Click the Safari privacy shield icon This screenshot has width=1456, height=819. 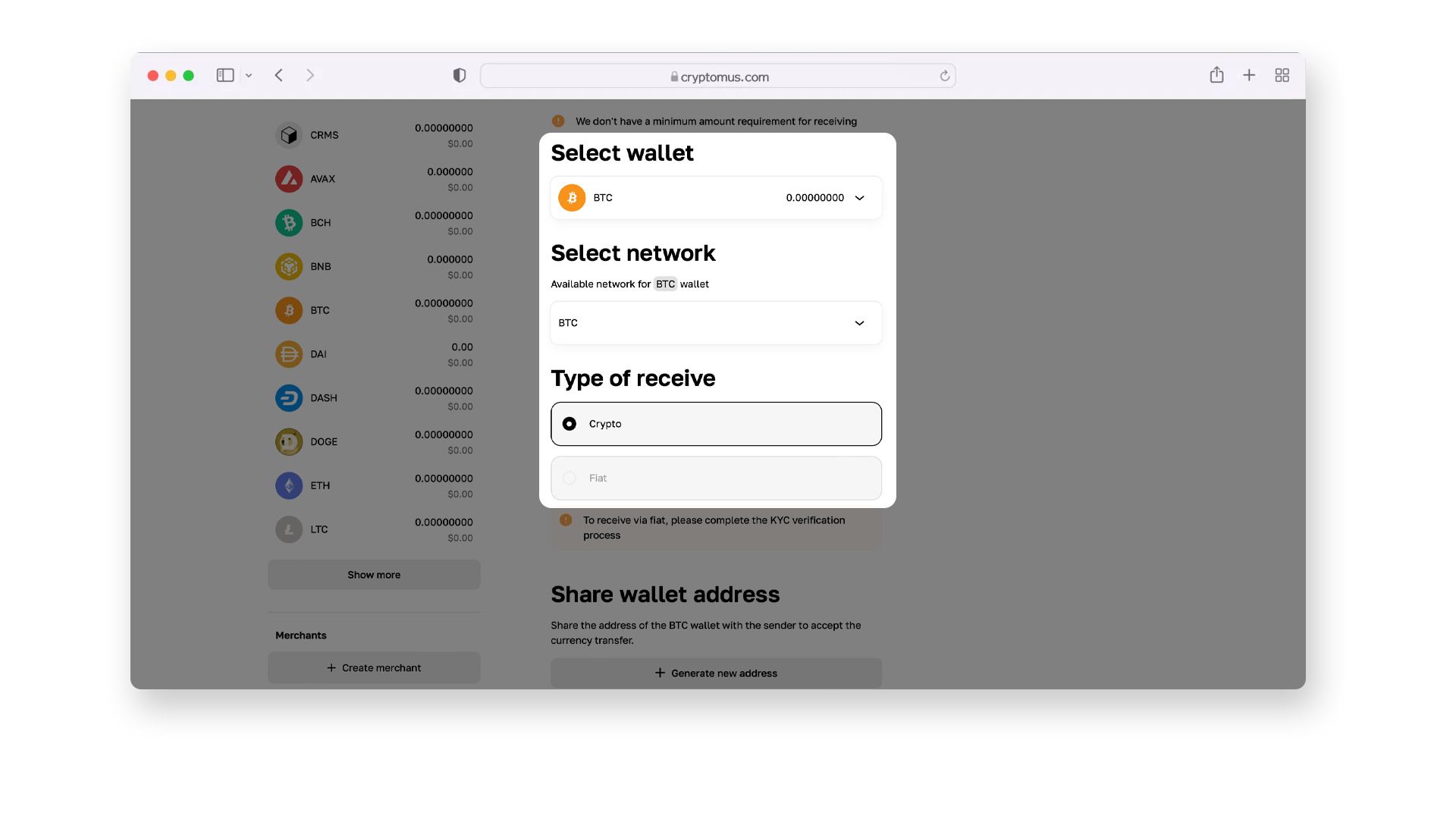click(460, 75)
